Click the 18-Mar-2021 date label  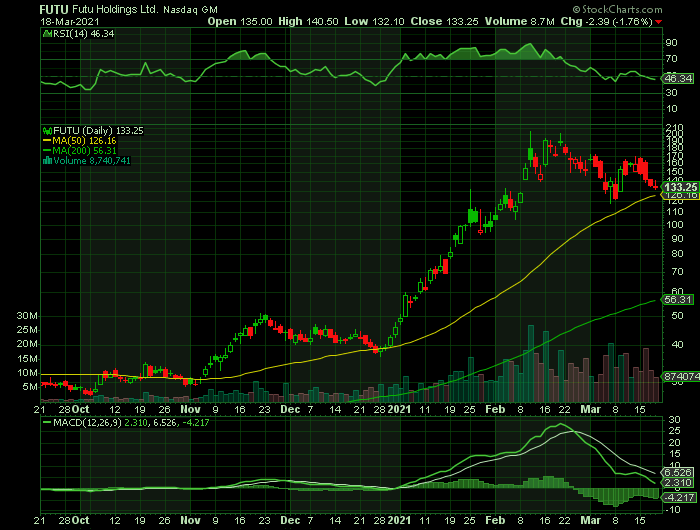click(70, 21)
